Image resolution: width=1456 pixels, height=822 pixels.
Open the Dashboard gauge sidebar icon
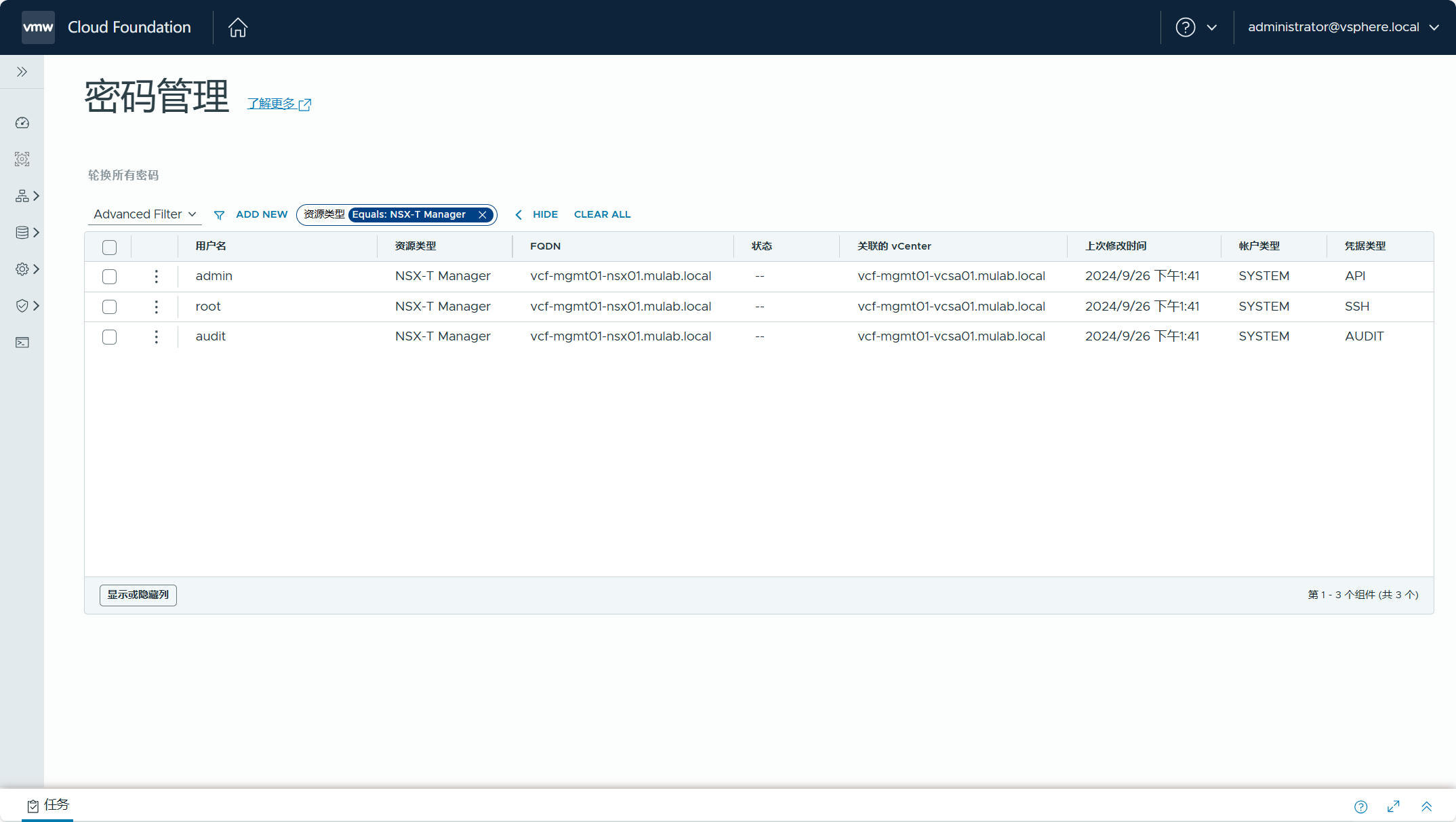coord(22,123)
